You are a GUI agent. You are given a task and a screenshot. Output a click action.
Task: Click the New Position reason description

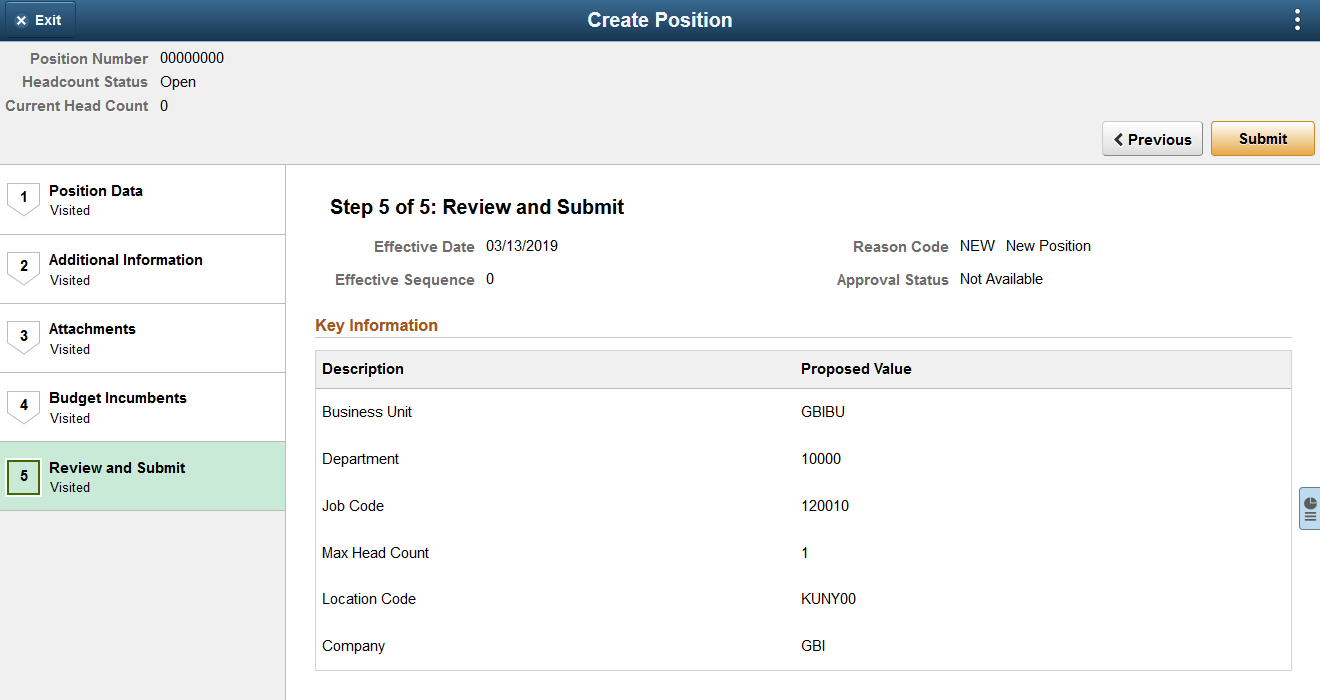point(1048,246)
